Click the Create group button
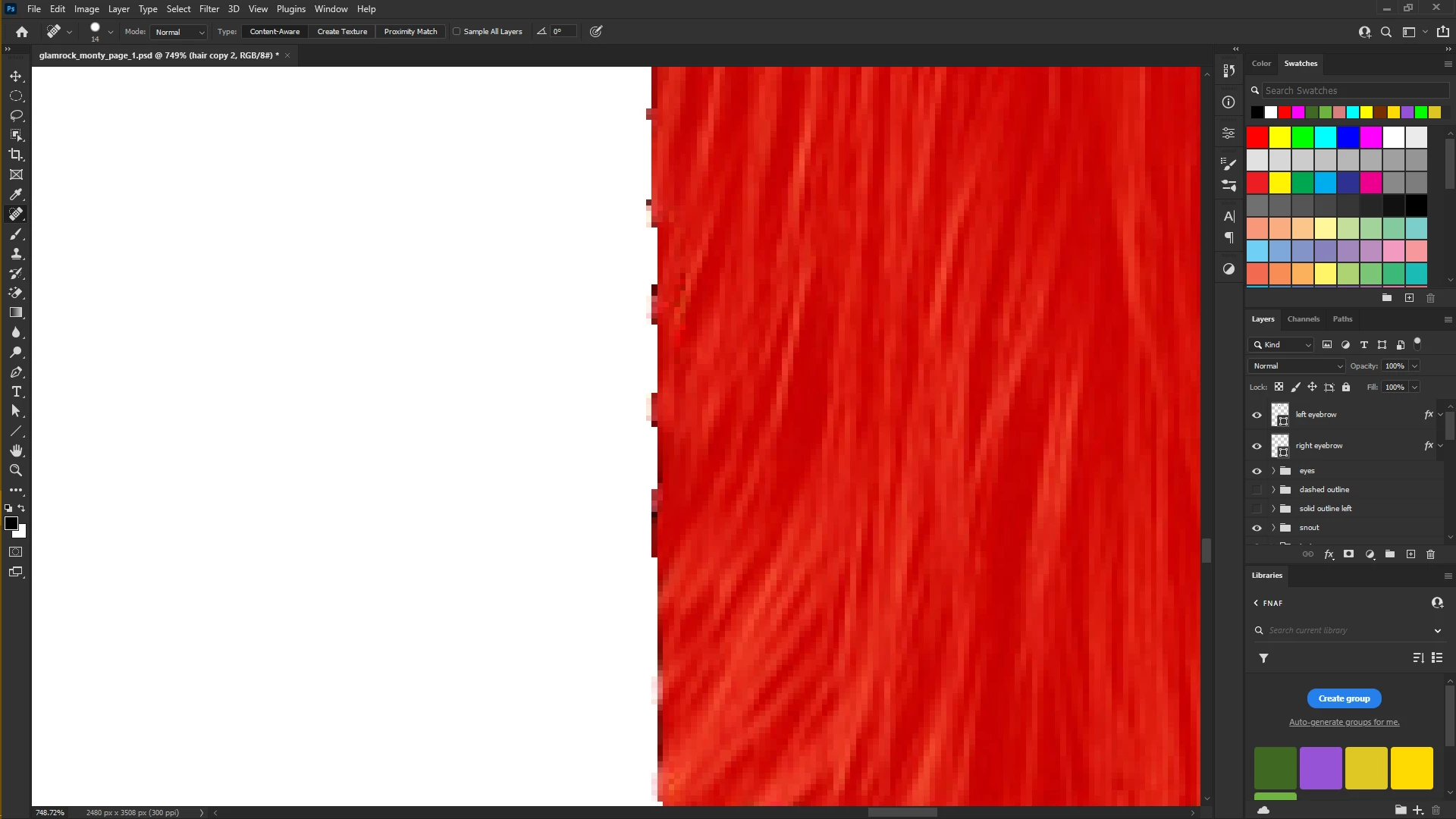 click(x=1344, y=698)
